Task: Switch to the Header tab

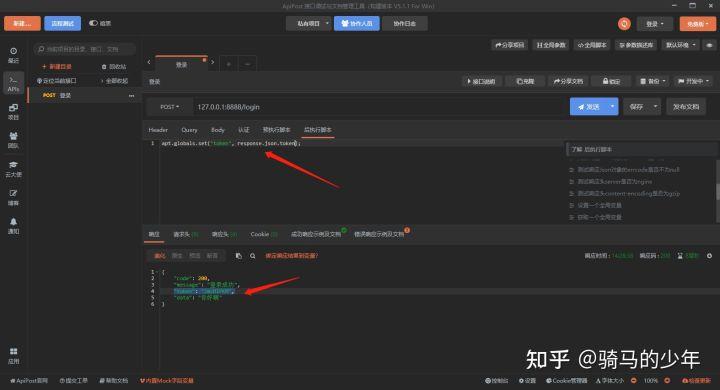Action: point(158,130)
